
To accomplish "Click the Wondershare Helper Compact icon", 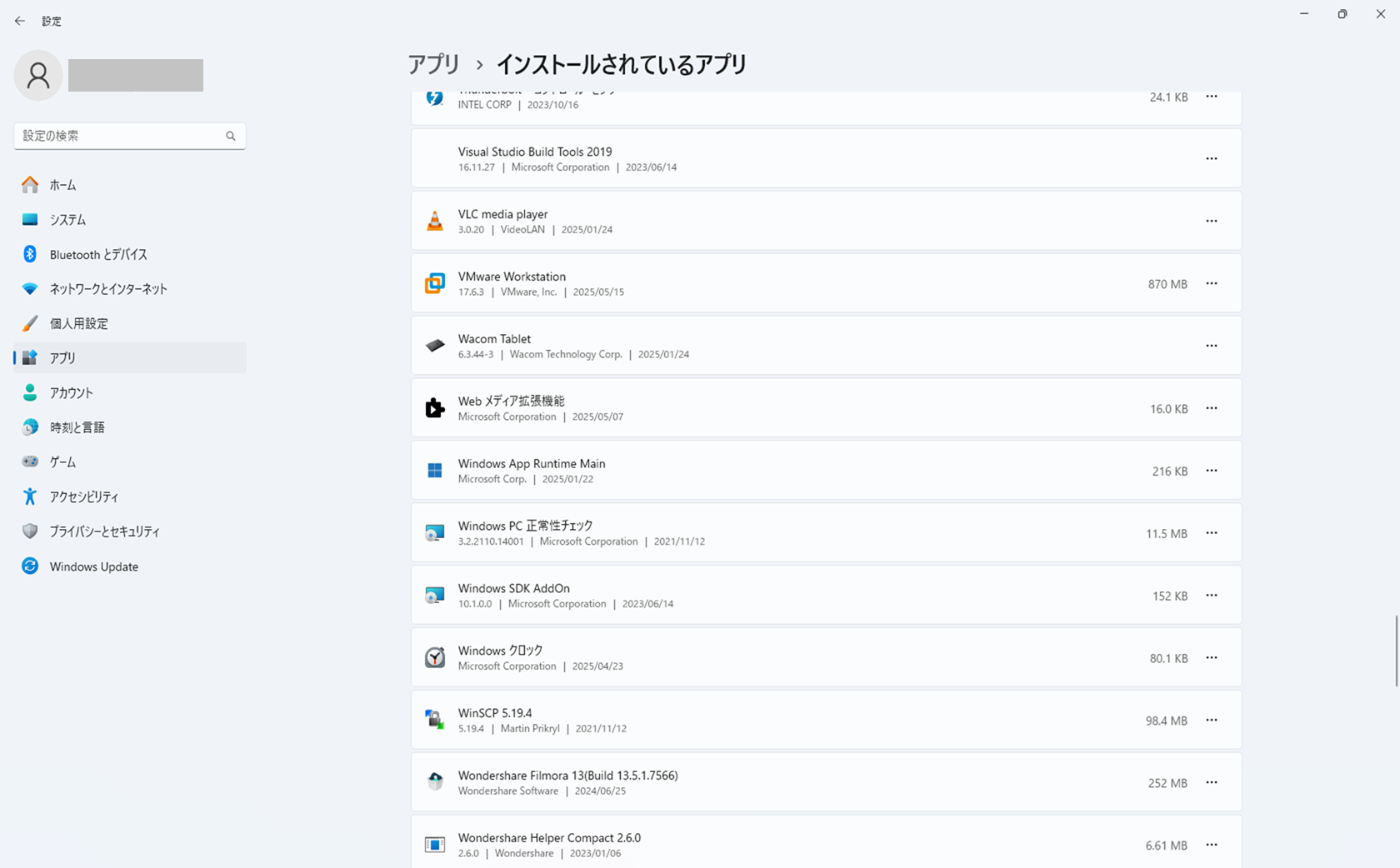I will [x=435, y=845].
